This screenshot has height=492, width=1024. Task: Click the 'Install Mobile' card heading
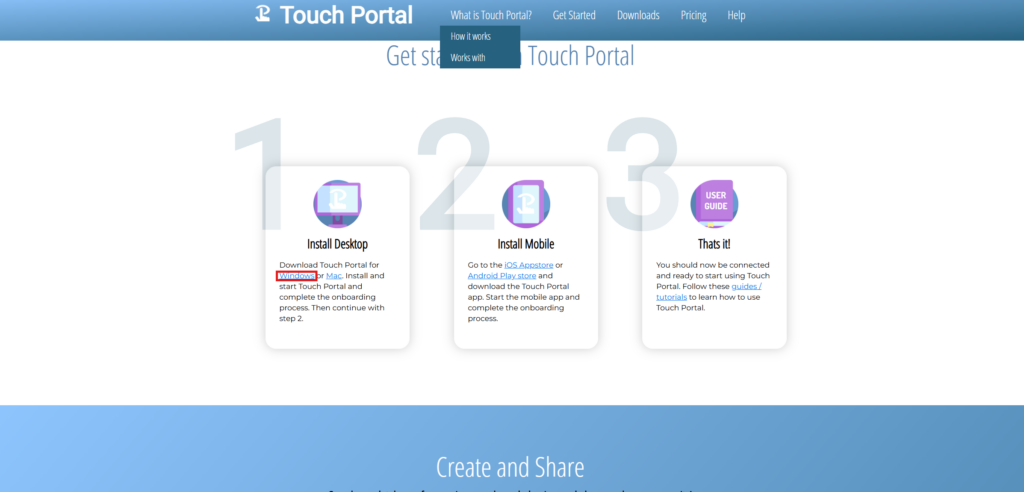click(x=526, y=244)
